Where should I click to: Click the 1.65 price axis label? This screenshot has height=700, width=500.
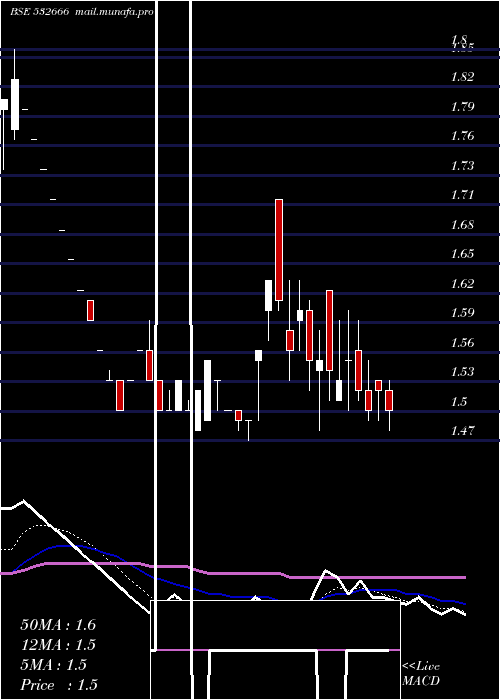(x=462, y=254)
